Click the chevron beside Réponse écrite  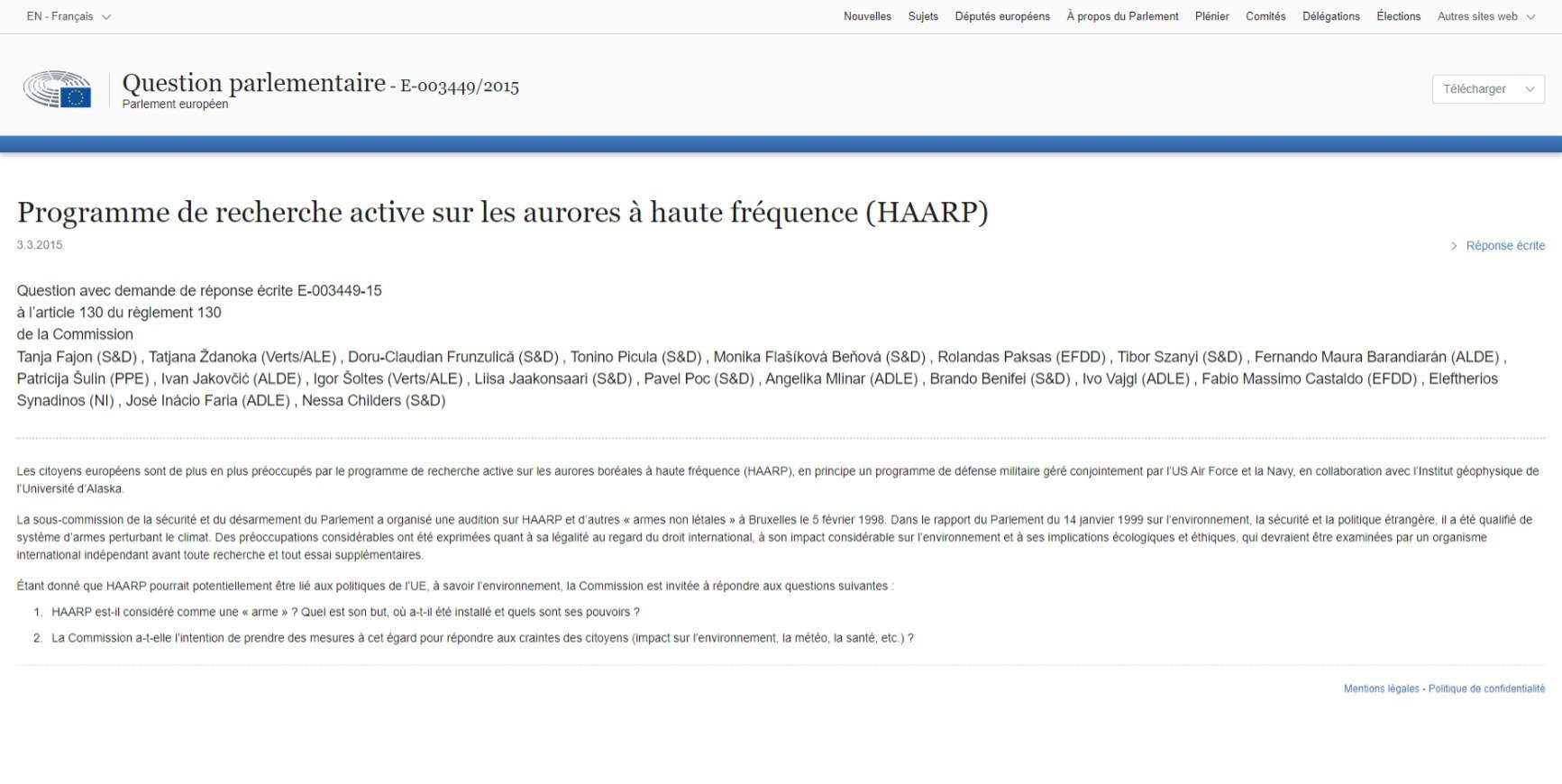pos(1454,246)
